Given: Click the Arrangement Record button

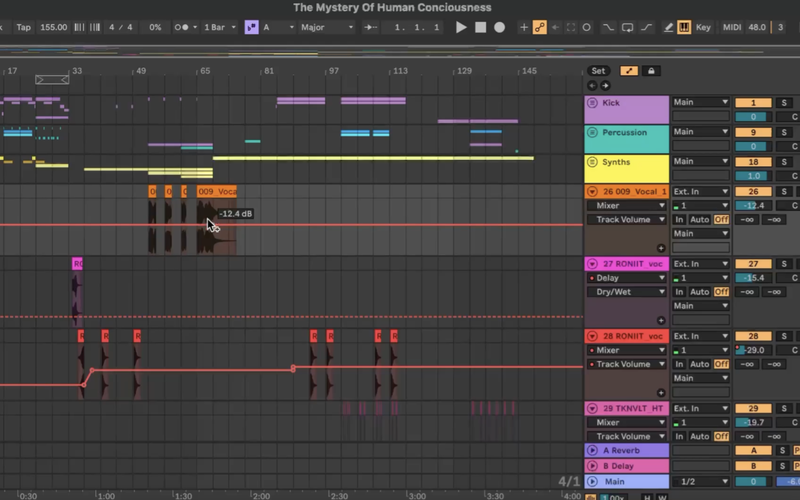Looking at the screenshot, I should tap(499, 27).
